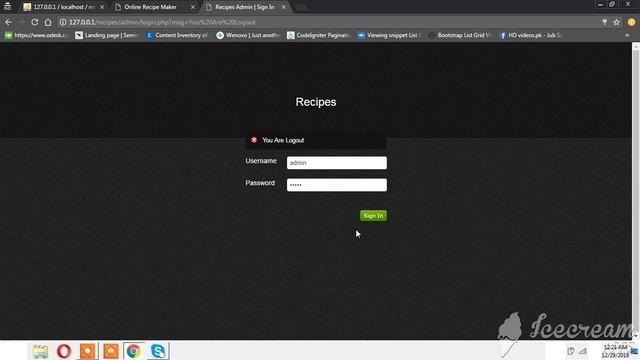Select the Recipes Admin | Sign In tab

(x=245, y=7)
